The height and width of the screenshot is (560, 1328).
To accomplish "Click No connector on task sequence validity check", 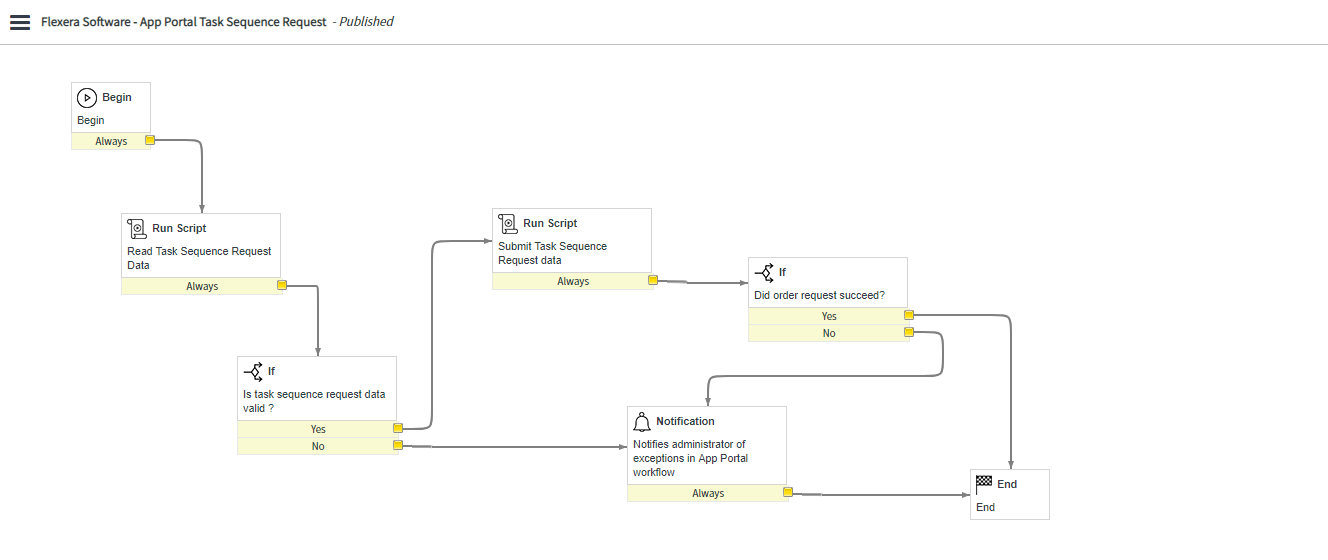I will click(397, 446).
